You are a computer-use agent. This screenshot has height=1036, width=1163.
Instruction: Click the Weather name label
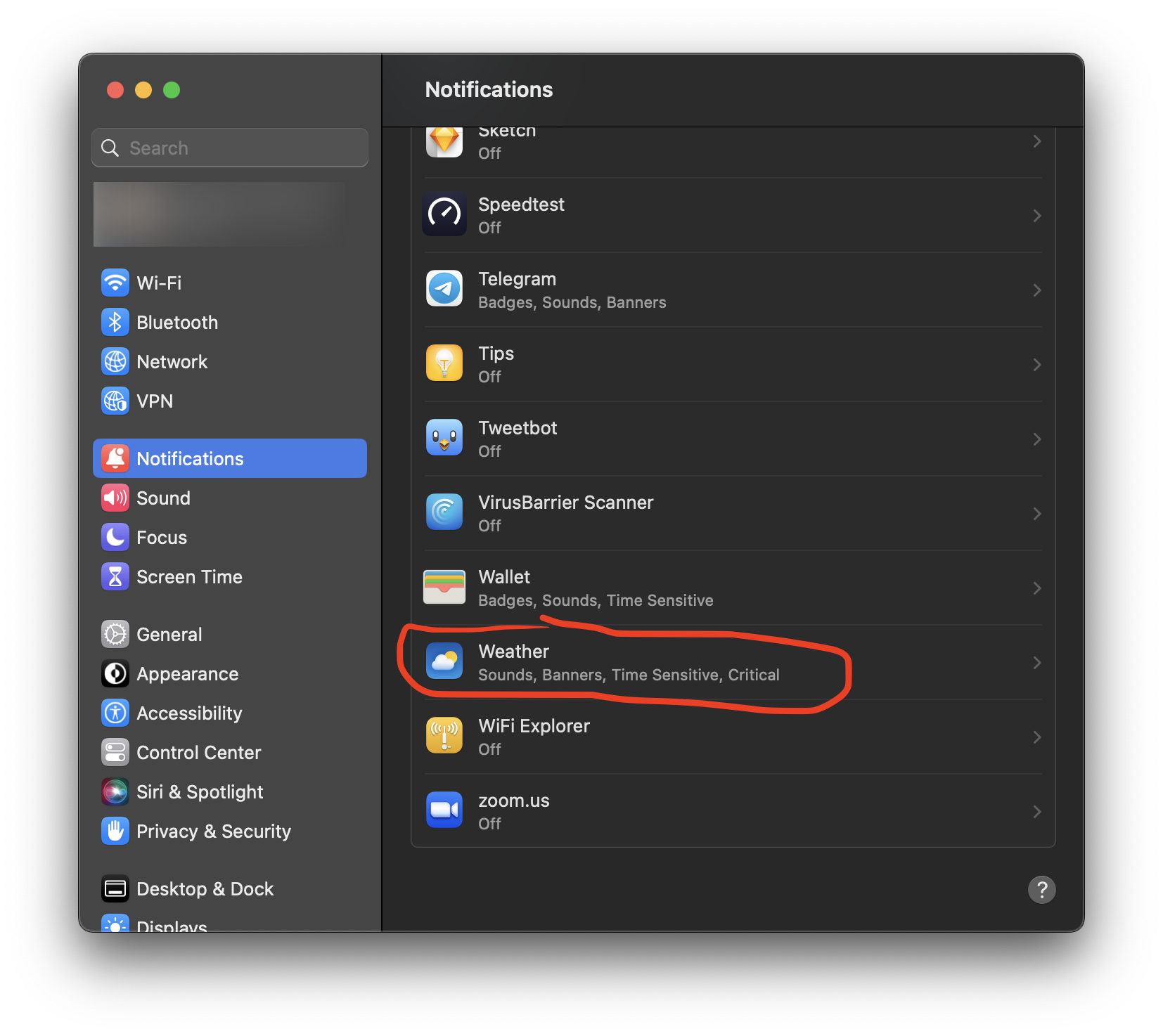pos(513,652)
